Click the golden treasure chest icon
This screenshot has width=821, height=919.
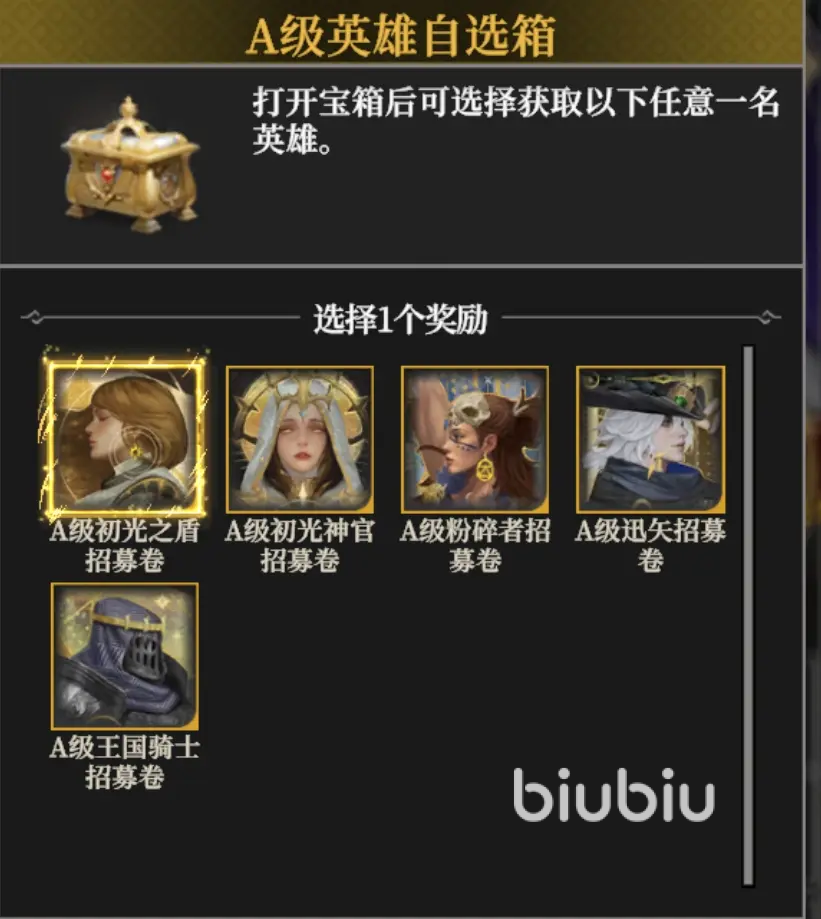tap(131, 166)
